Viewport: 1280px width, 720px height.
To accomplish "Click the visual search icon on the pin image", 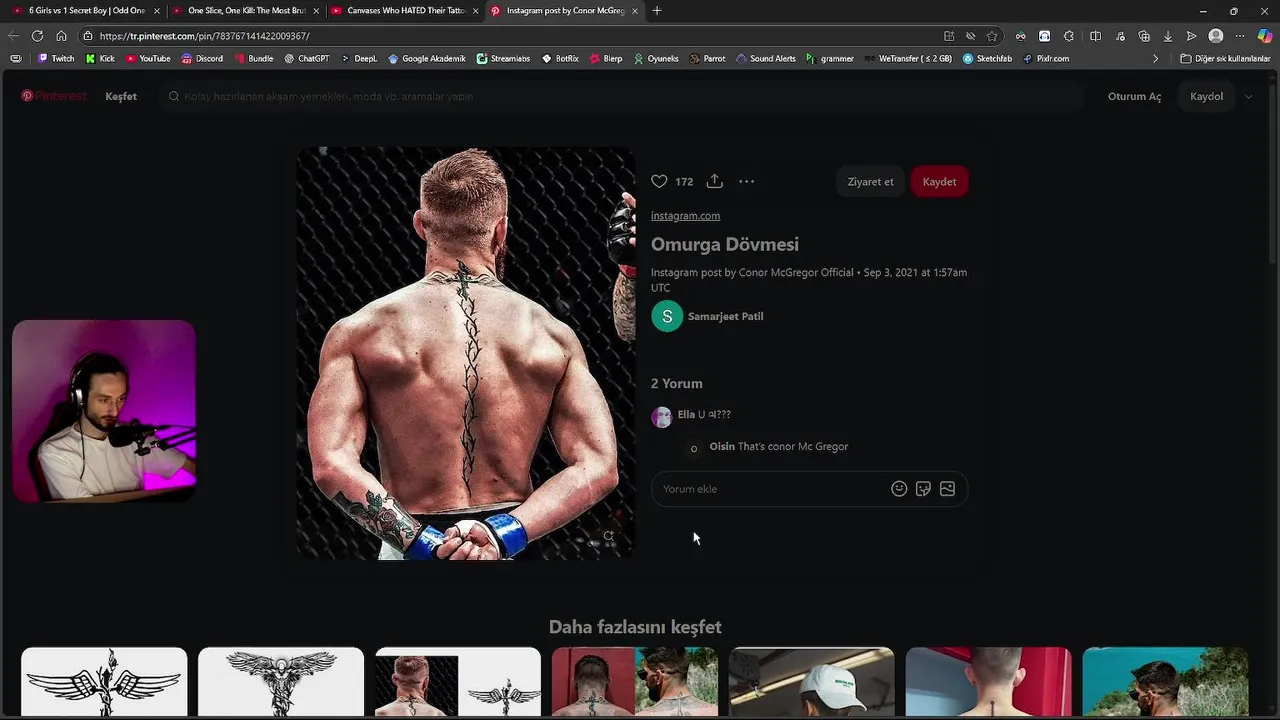I will point(608,537).
